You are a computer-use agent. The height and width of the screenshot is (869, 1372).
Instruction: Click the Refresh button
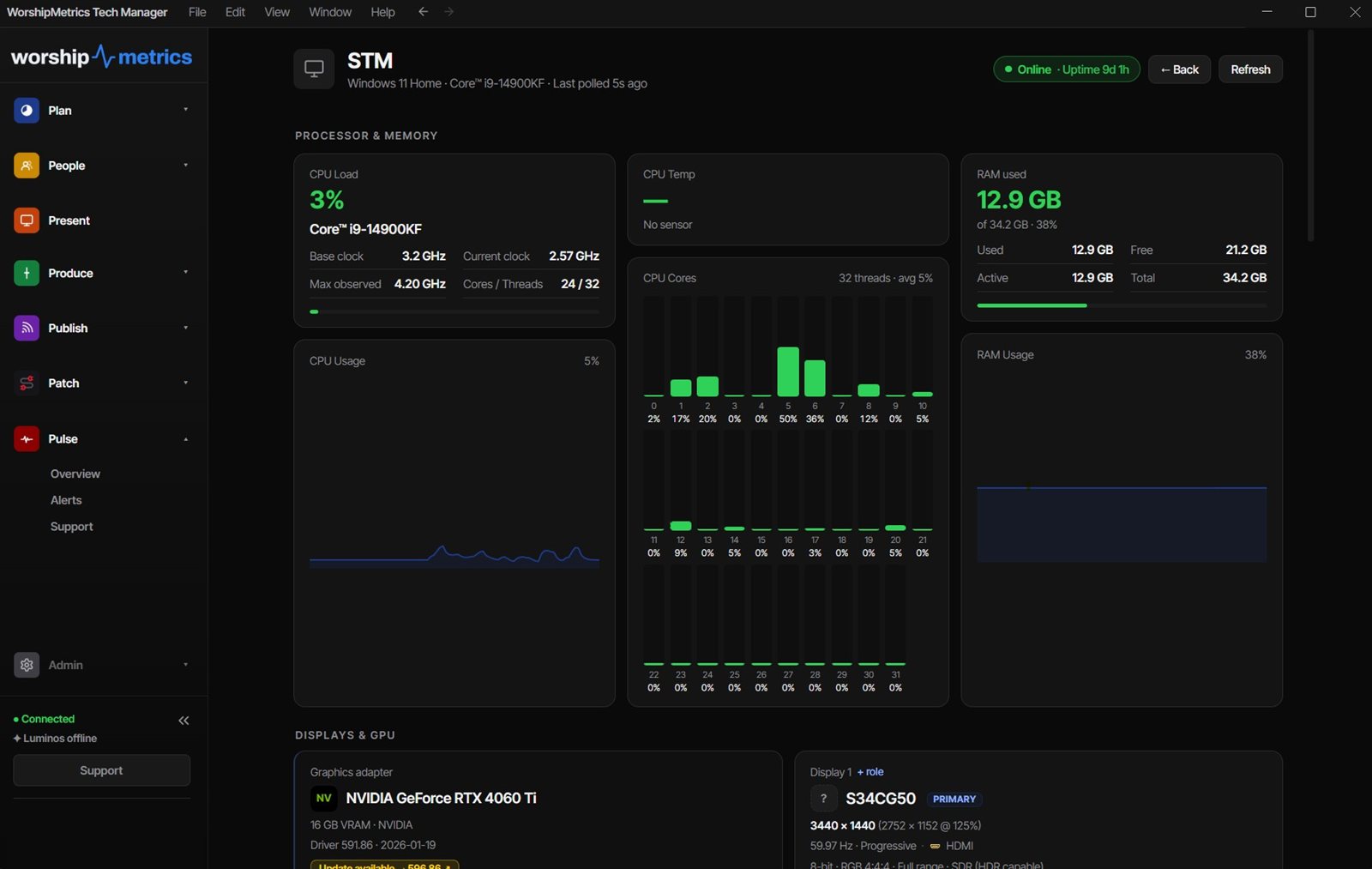pyautogui.click(x=1250, y=69)
